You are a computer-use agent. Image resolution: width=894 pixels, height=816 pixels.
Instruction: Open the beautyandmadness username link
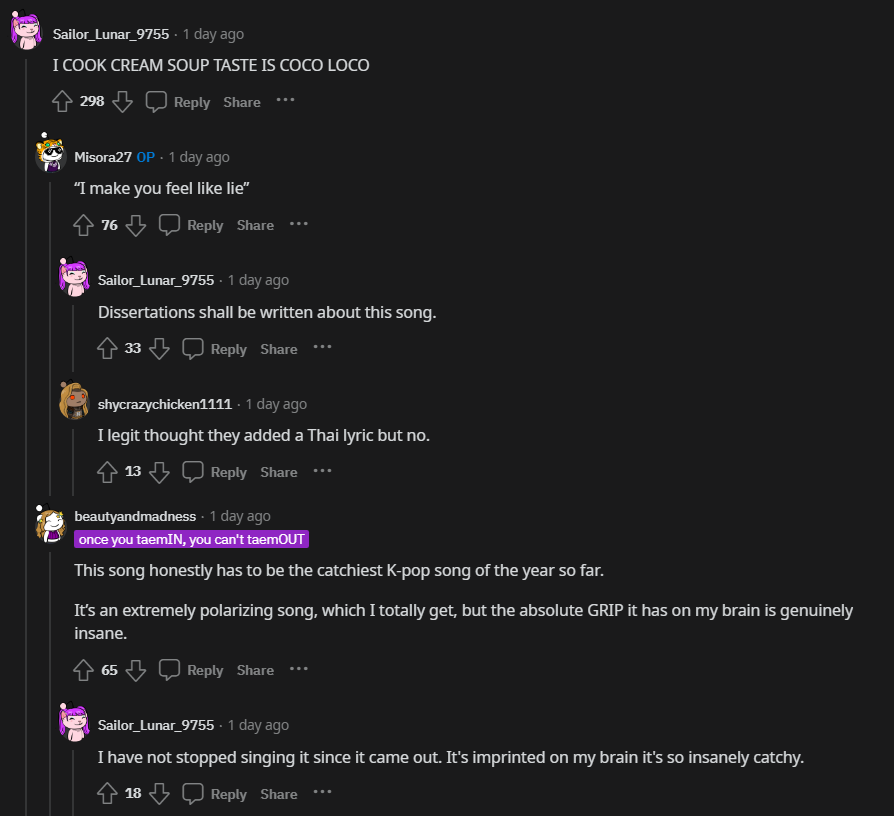(135, 516)
